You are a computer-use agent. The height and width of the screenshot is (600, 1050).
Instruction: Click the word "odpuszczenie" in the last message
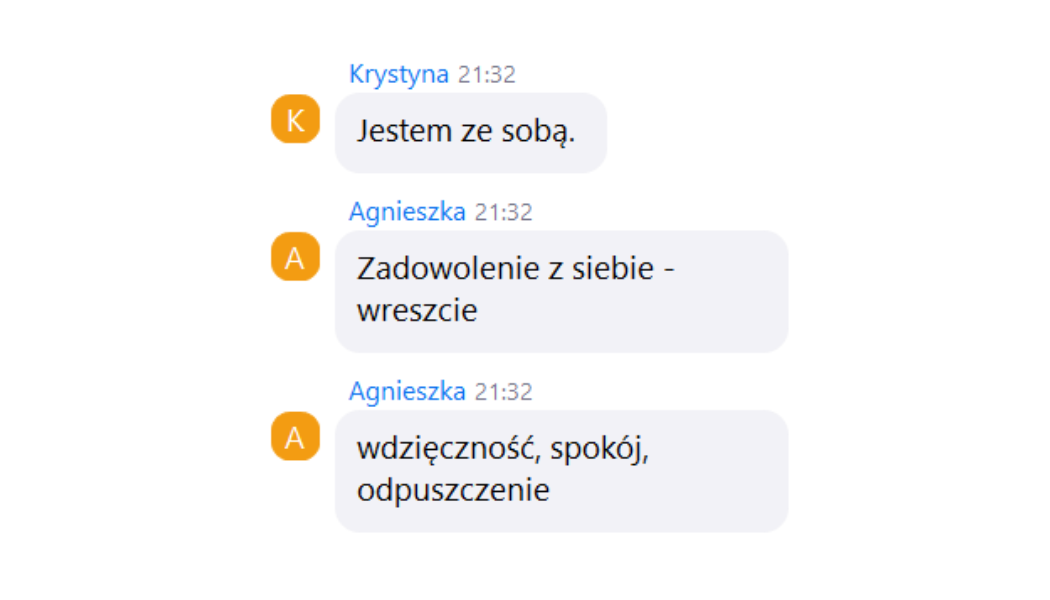453,491
